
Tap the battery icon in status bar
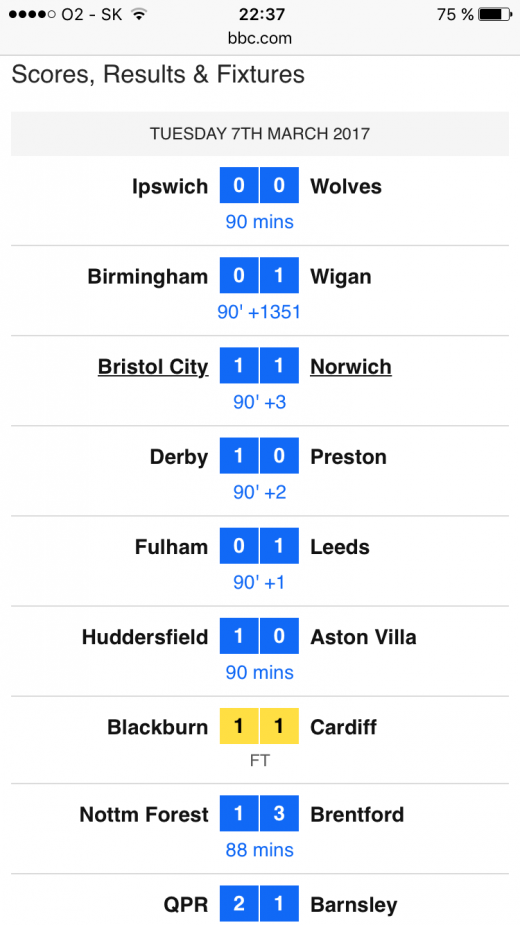[x=495, y=14]
